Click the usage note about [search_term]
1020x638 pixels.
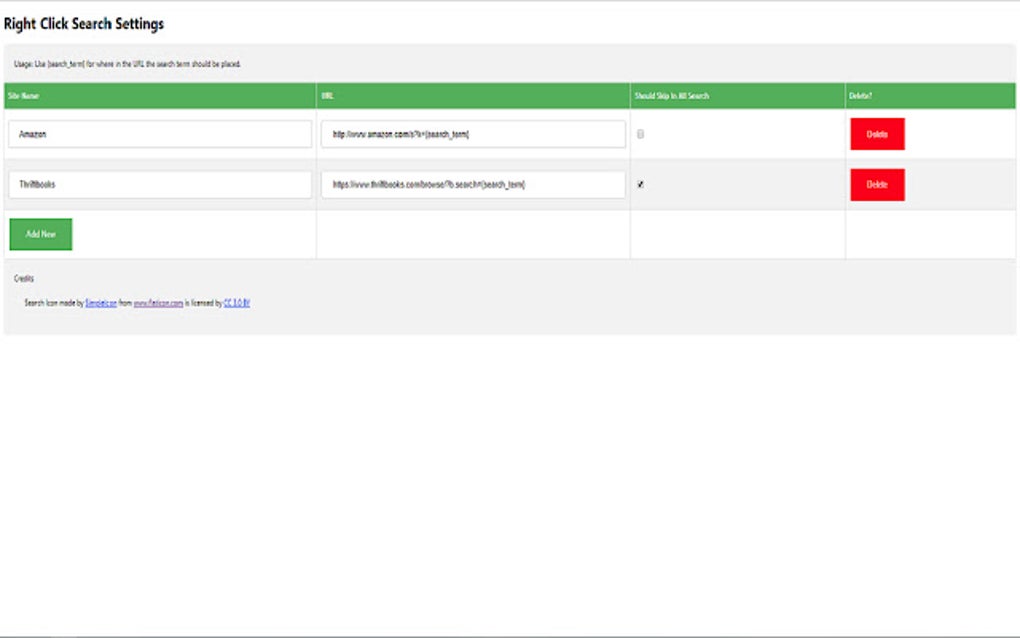click(130, 63)
